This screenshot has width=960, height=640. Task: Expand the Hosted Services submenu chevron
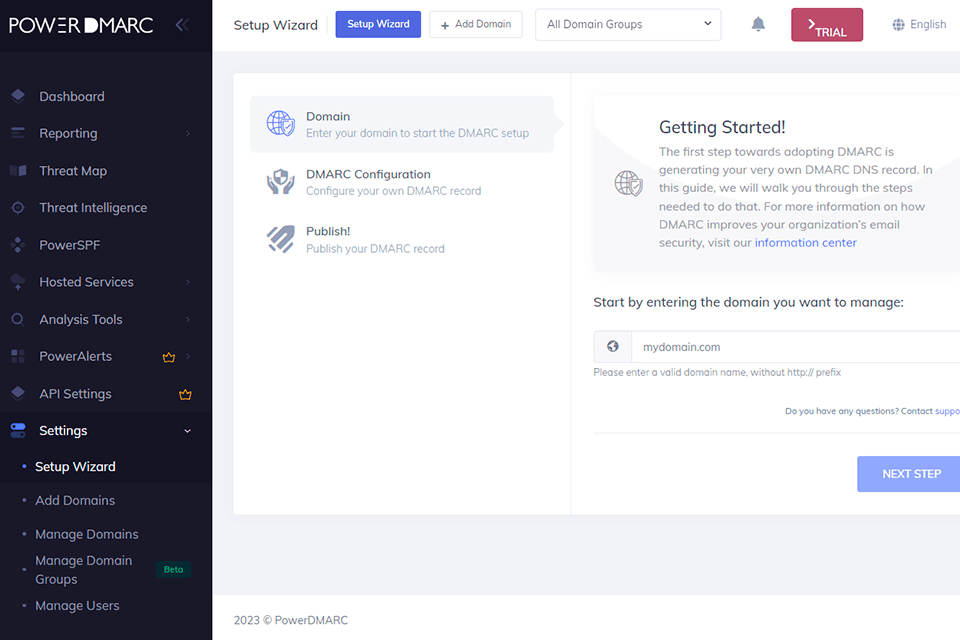tap(188, 282)
